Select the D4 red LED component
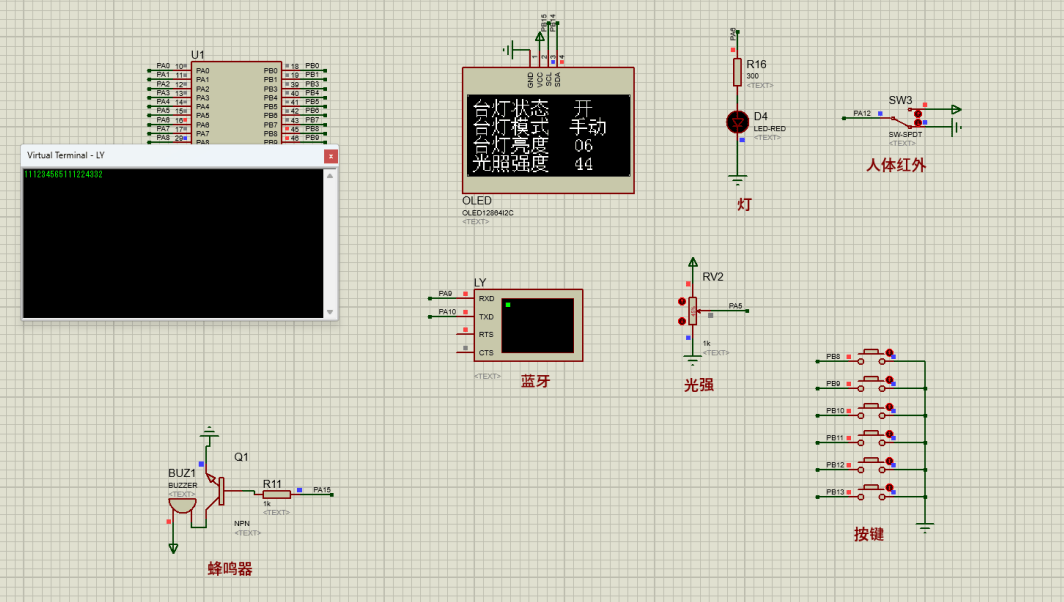1064x602 pixels. pos(738,122)
